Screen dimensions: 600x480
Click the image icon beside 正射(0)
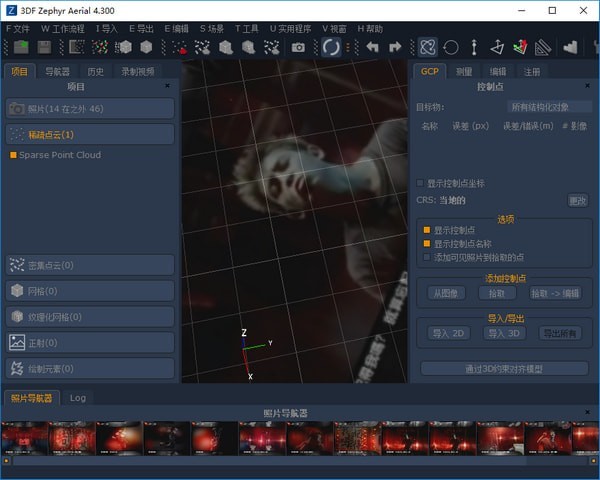point(17,342)
